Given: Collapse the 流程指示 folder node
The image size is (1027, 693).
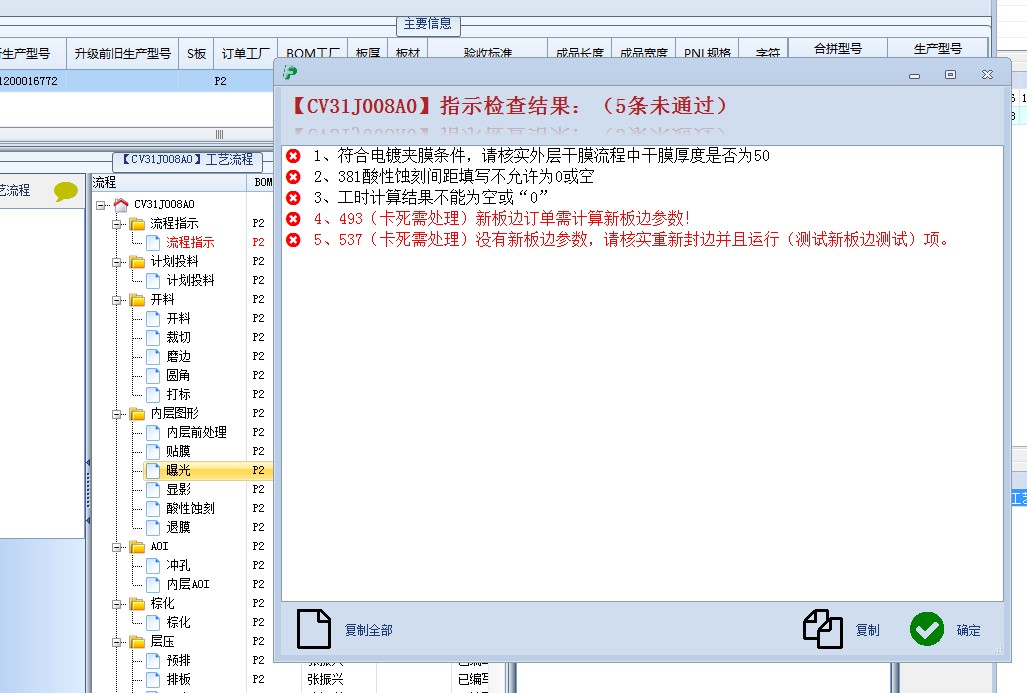Looking at the screenshot, I should pyautogui.click(x=117, y=224).
